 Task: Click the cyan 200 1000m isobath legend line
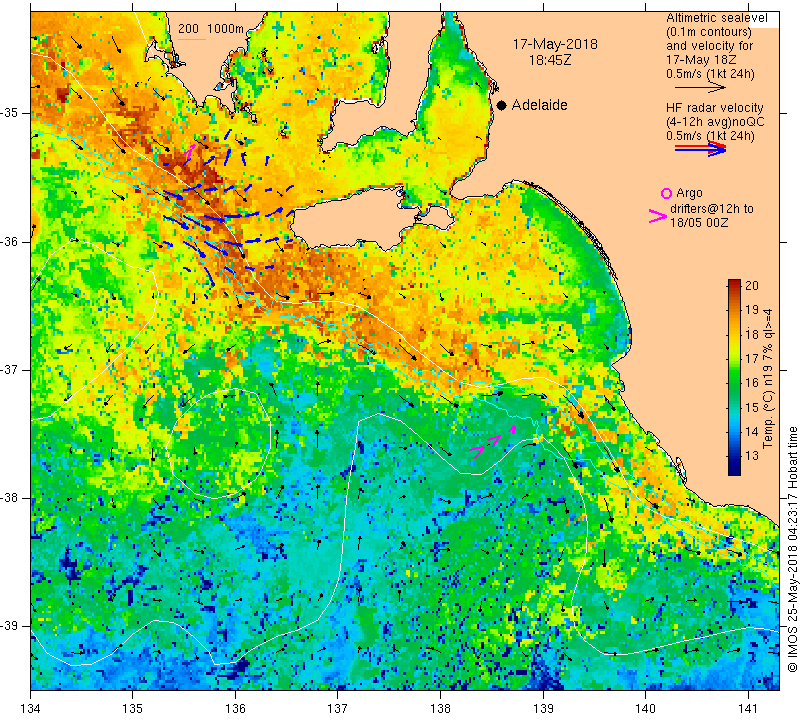[192, 39]
